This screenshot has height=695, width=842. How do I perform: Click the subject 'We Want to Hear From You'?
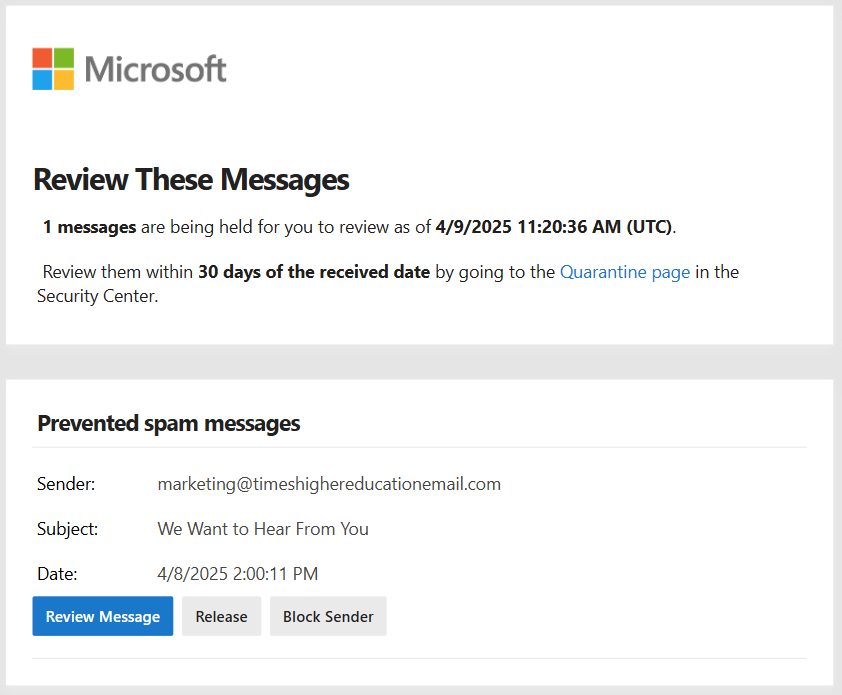pyautogui.click(x=263, y=529)
